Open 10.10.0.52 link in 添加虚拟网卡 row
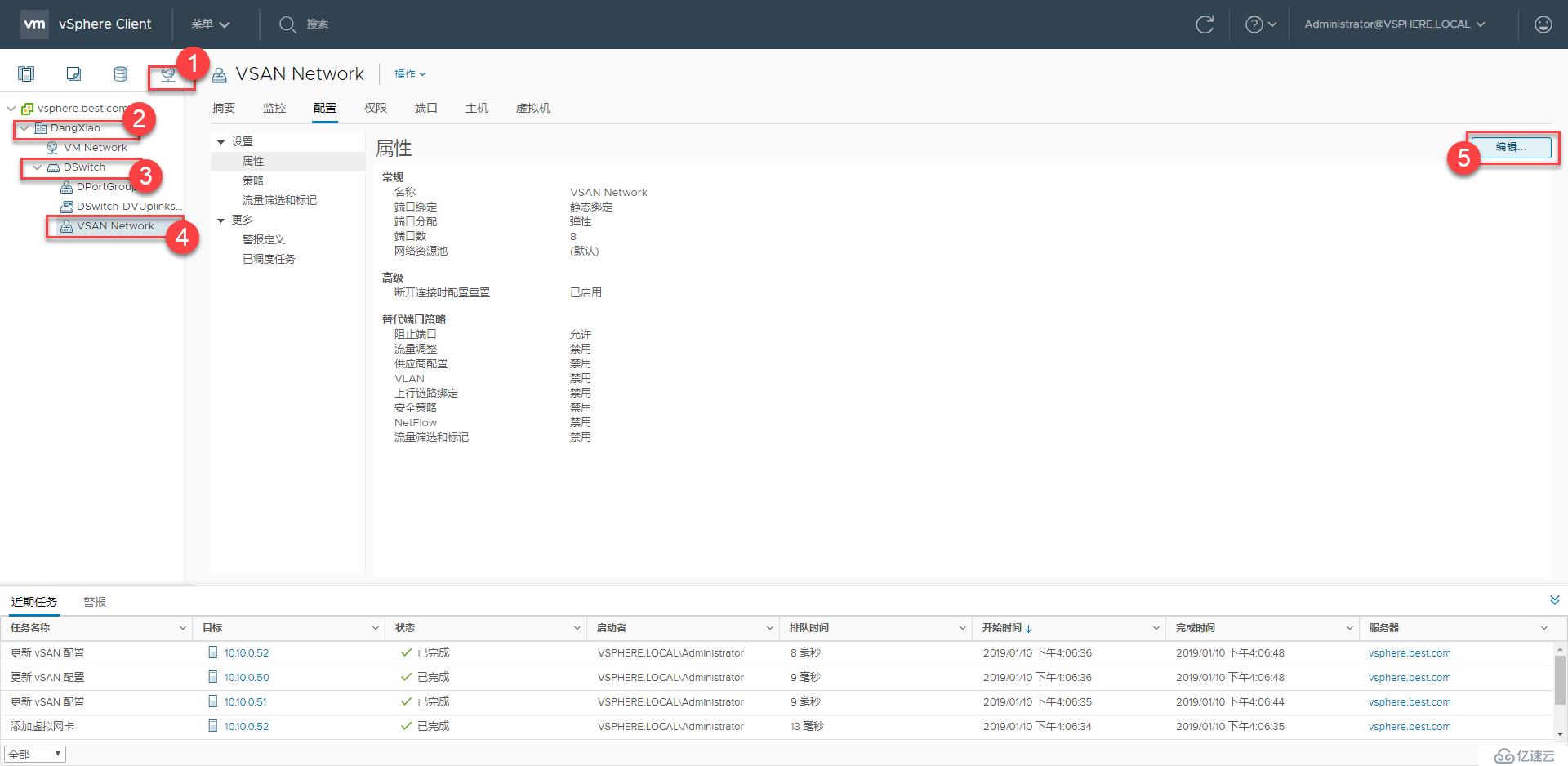Screen dimensions: 1568x766 click(247, 727)
